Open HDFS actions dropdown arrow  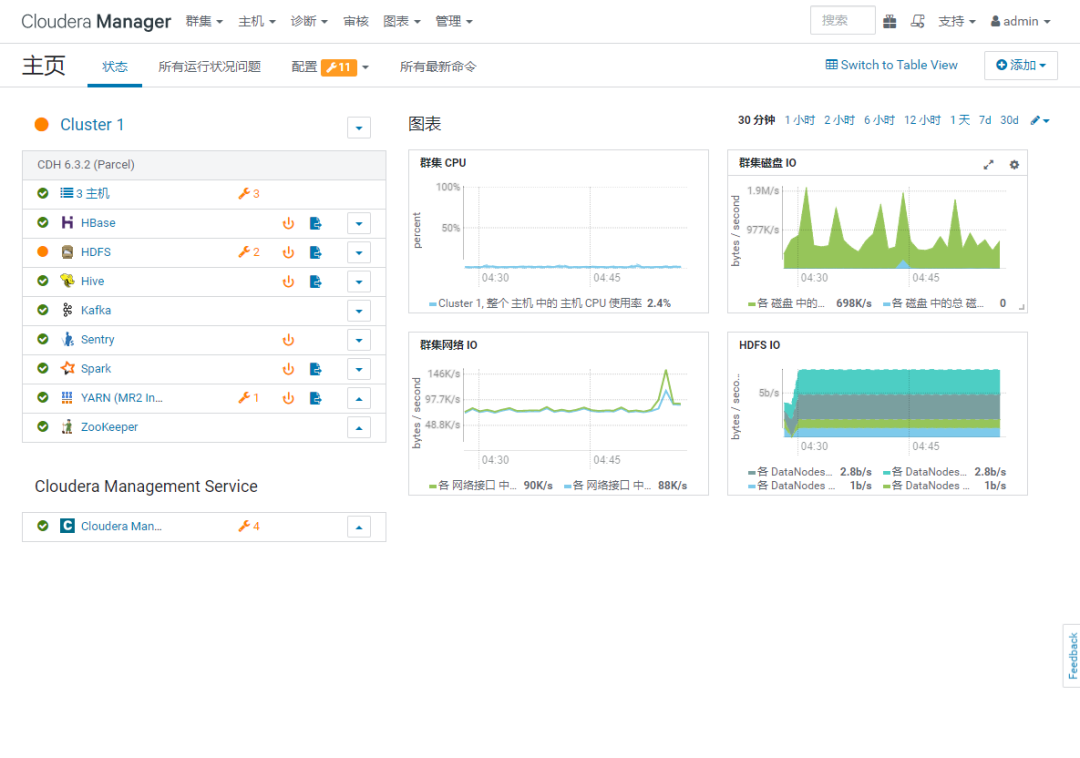pyautogui.click(x=359, y=253)
